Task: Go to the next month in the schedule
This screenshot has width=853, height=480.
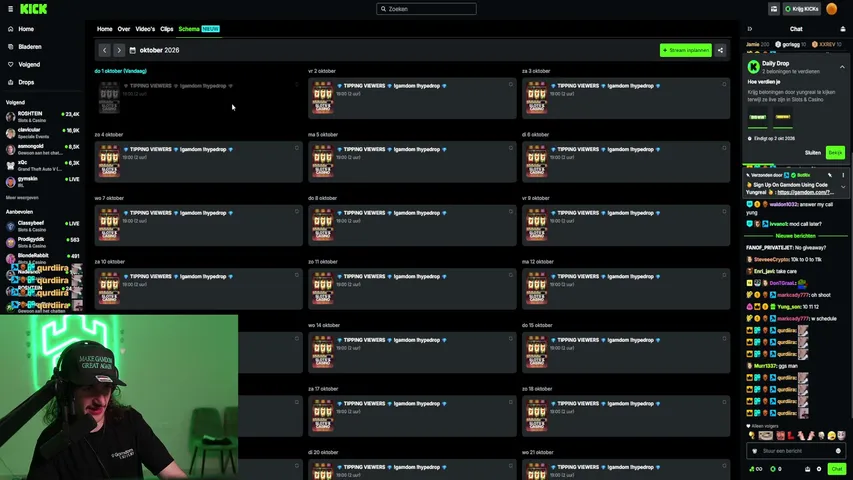Action: (119, 50)
